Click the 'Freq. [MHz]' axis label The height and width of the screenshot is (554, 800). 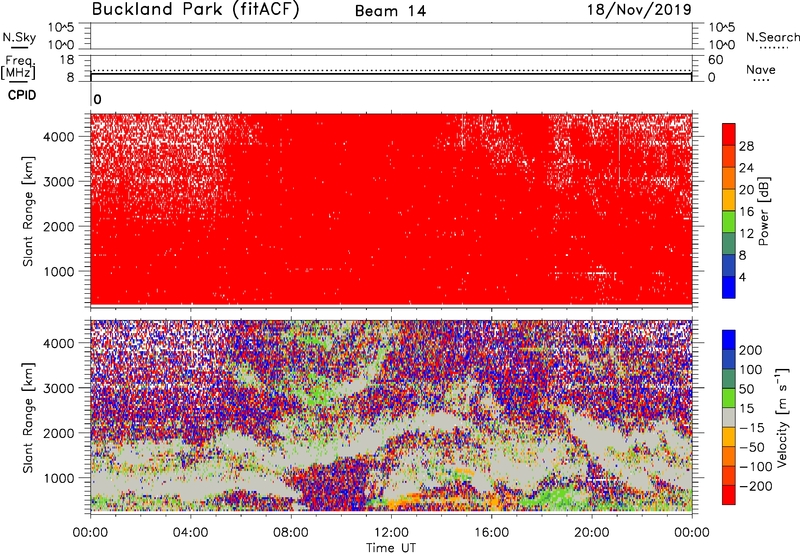tap(18, 67)
